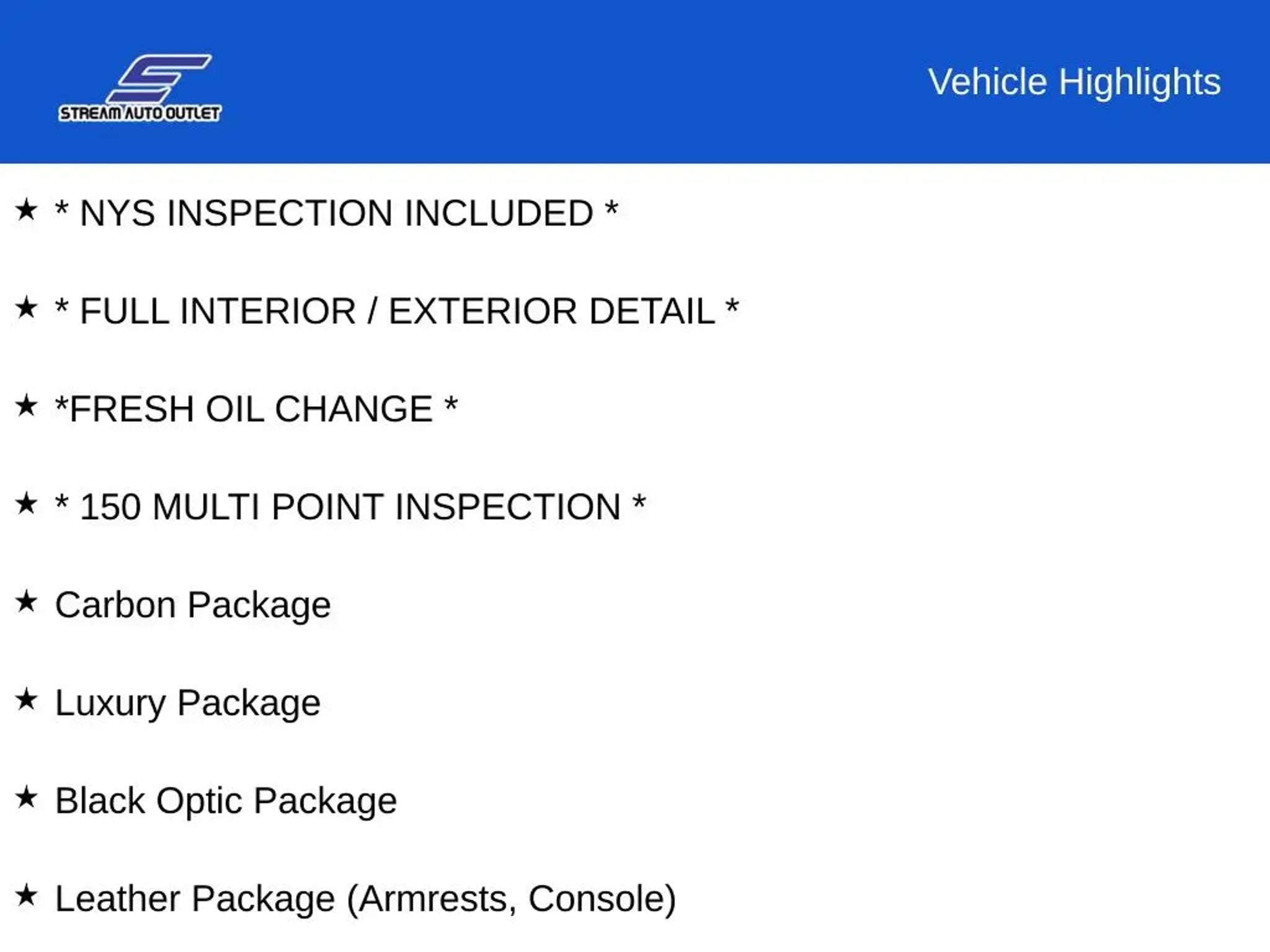
Task: Click the Carbon Package highlight
Action: point(193,606)
